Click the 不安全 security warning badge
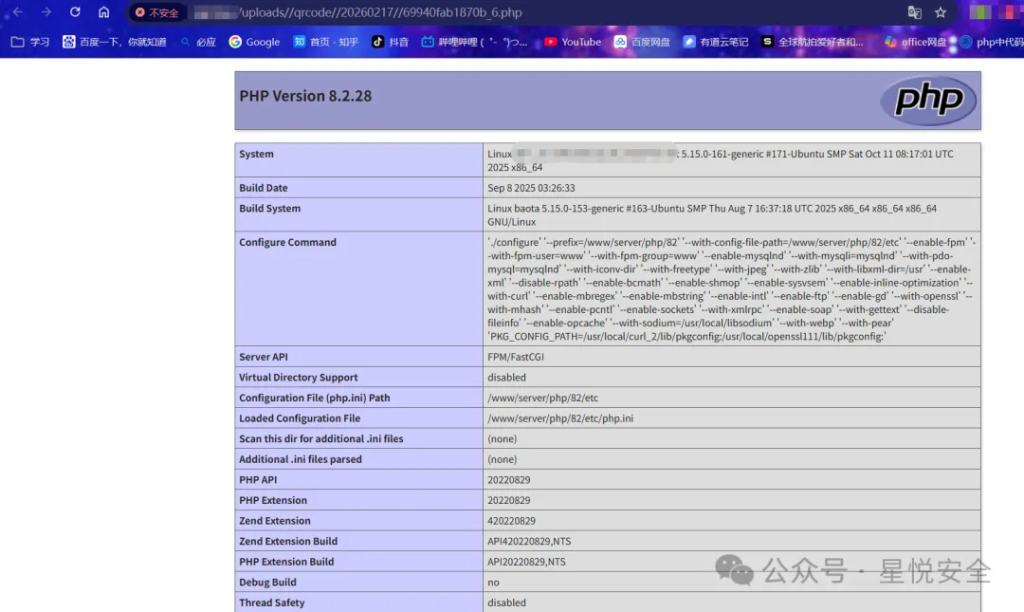The width and height of the screenshot is (1024, 612). tap(157, 13)
